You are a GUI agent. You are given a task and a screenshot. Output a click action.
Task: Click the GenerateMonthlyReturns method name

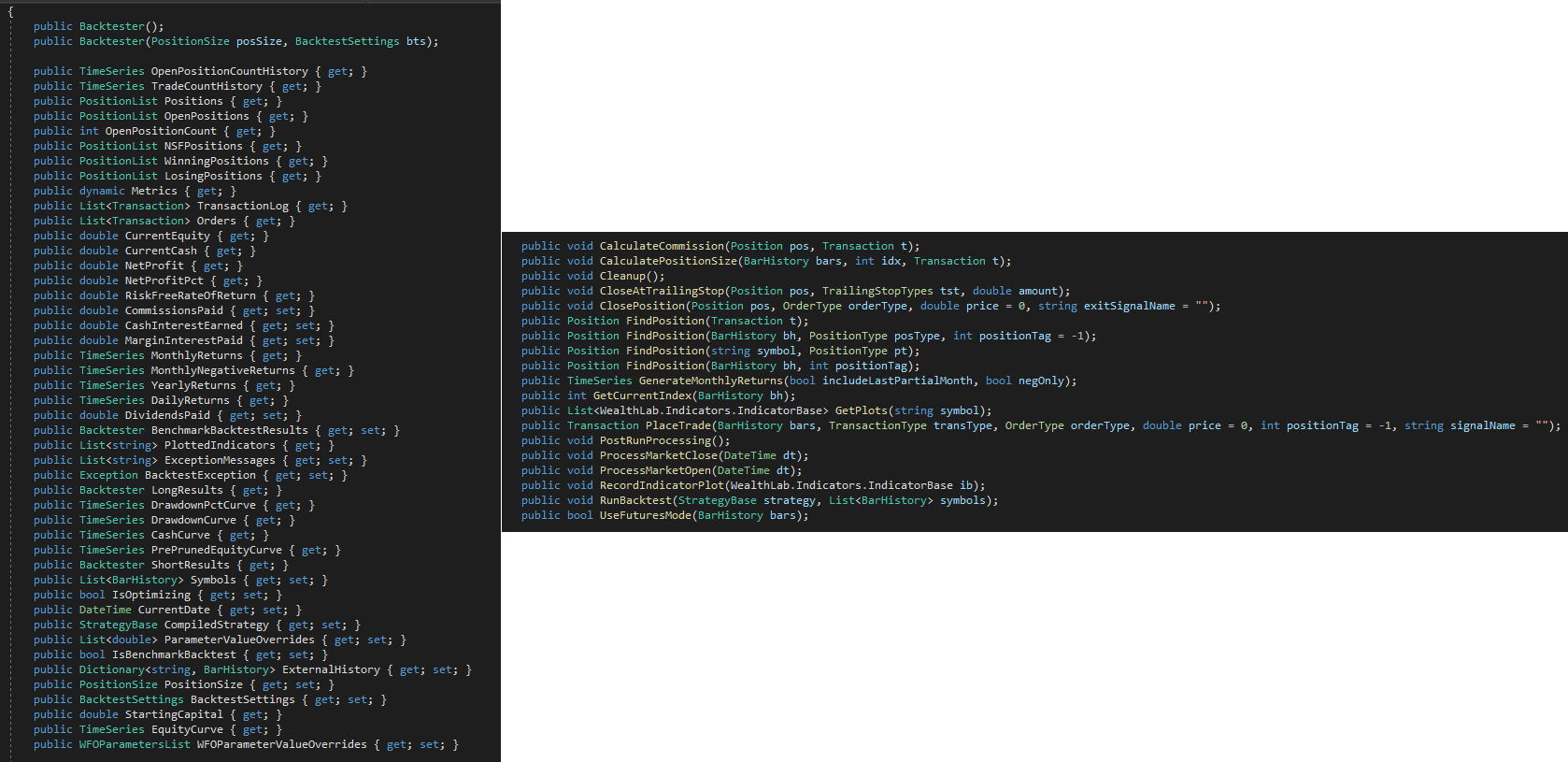point(710,381)
